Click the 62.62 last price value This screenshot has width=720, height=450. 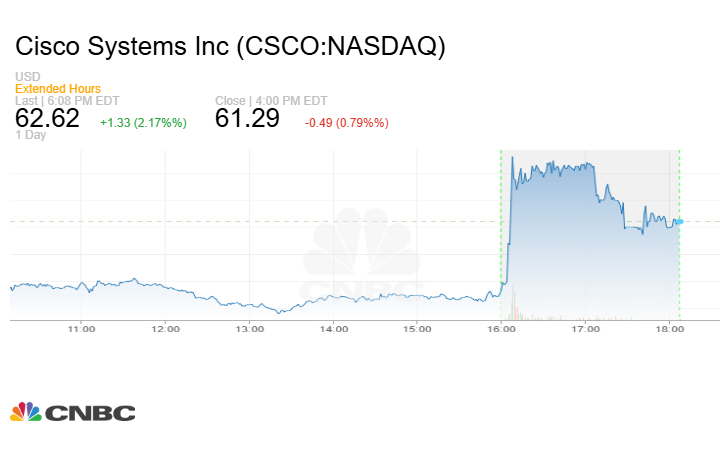[48, 119]
